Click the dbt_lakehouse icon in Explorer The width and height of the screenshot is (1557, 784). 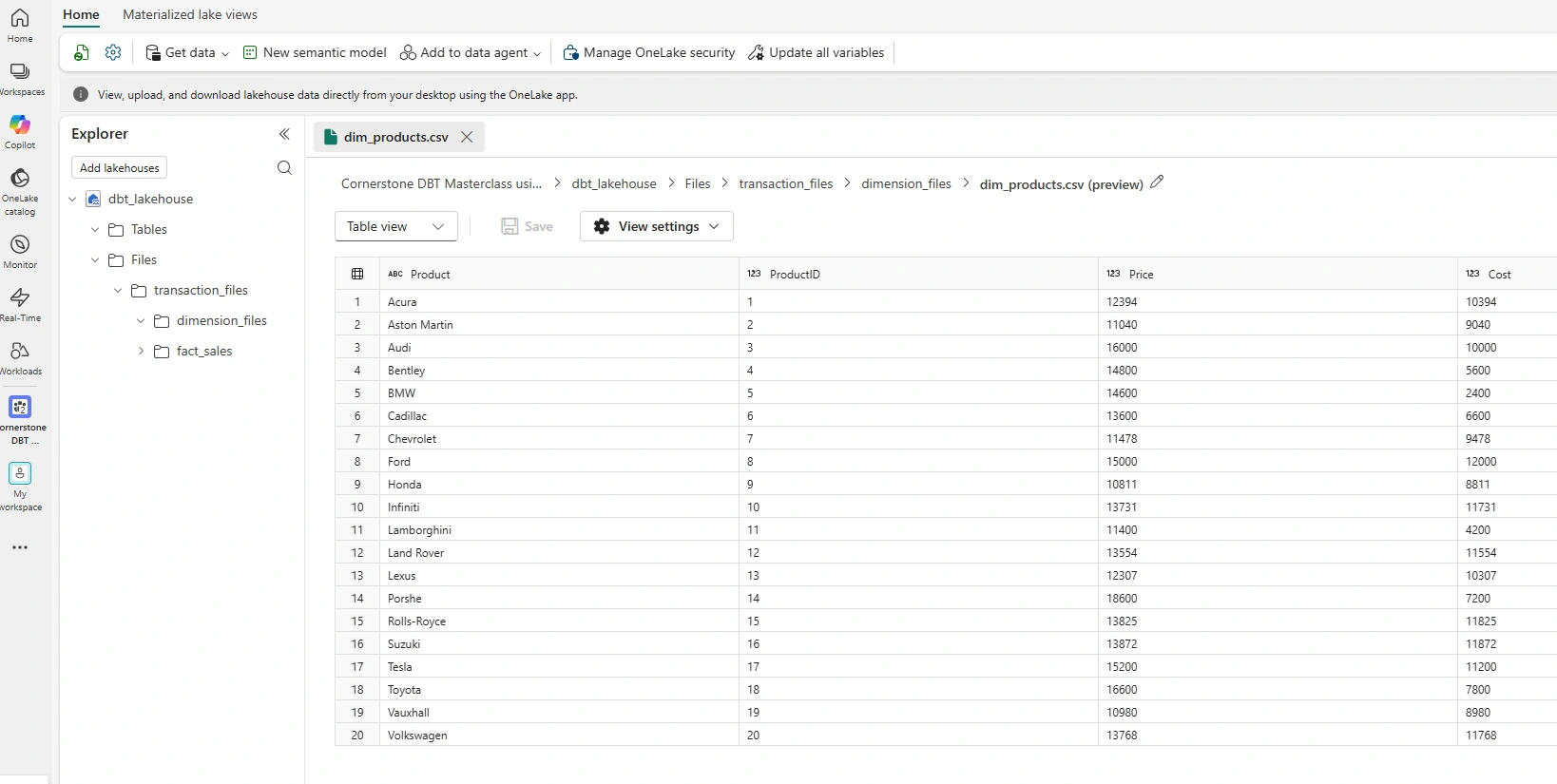click(x=93, y=199)
